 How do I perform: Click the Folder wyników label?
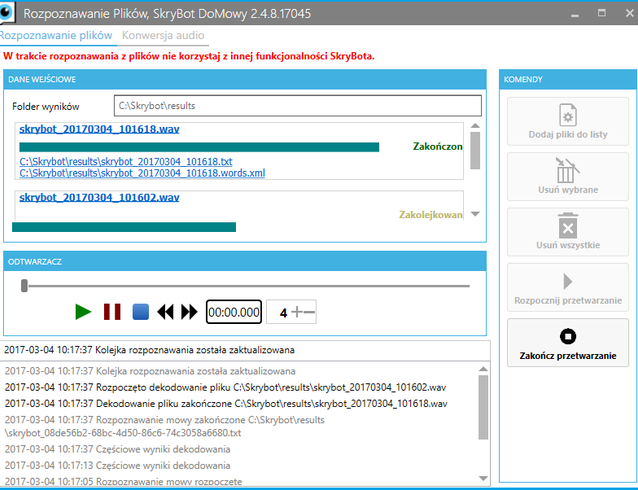[x=46, y=107]
